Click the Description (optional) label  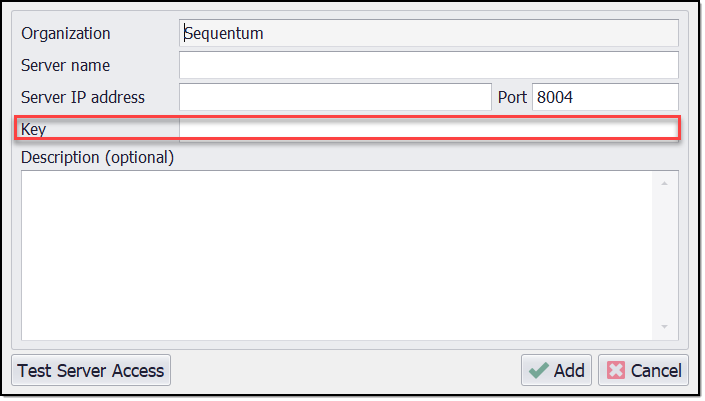(98, 157)
